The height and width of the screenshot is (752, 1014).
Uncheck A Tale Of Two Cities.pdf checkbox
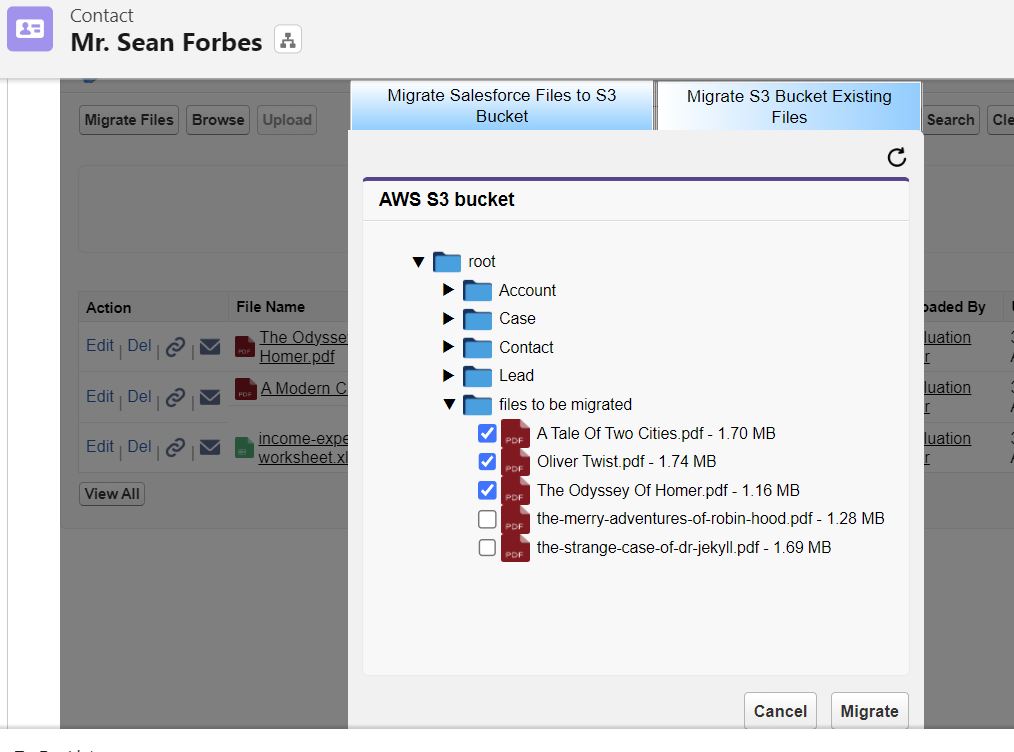[487, 433]
